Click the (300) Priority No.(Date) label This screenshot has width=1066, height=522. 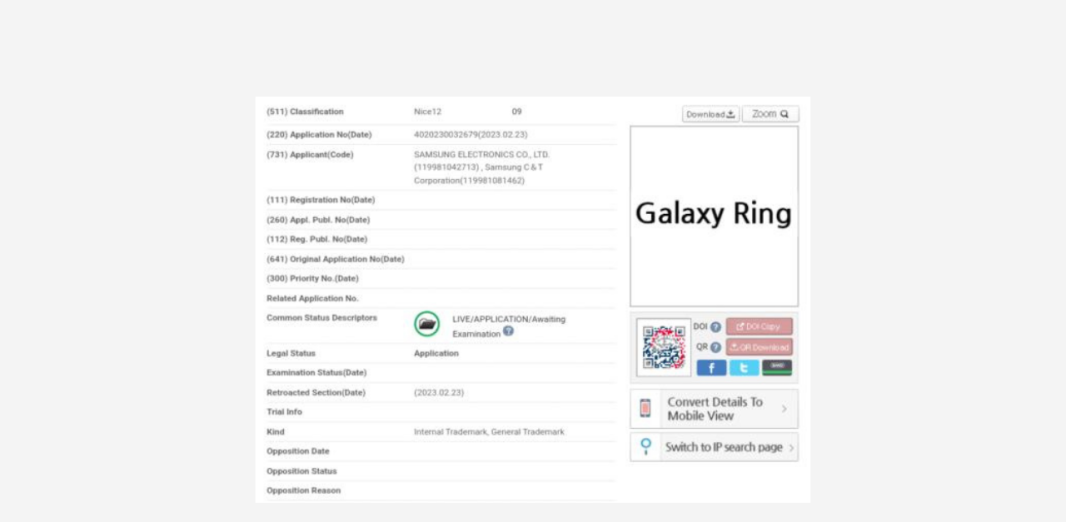(313, 279)
